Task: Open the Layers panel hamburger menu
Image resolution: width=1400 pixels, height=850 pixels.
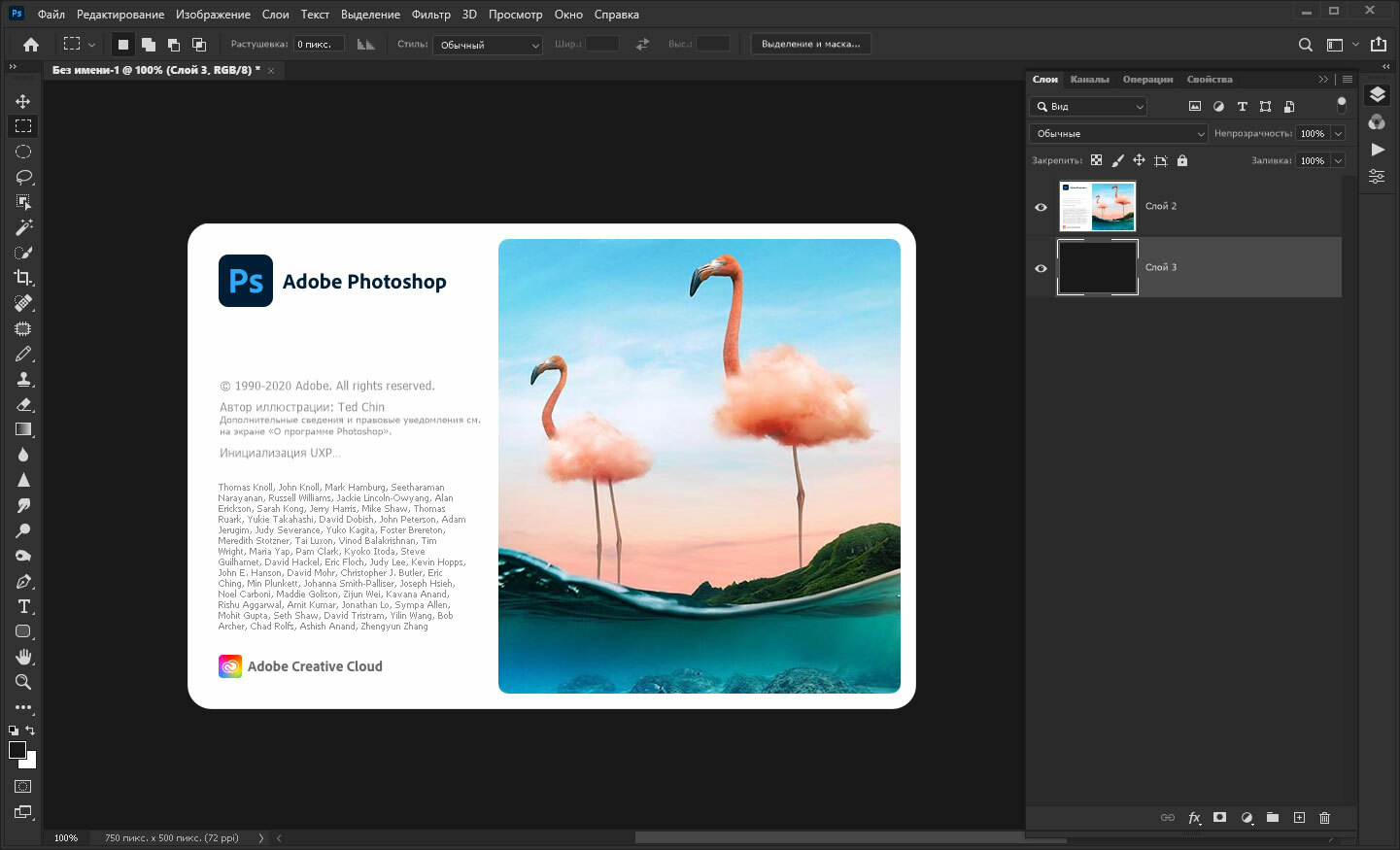Action: click(1348, 80)
